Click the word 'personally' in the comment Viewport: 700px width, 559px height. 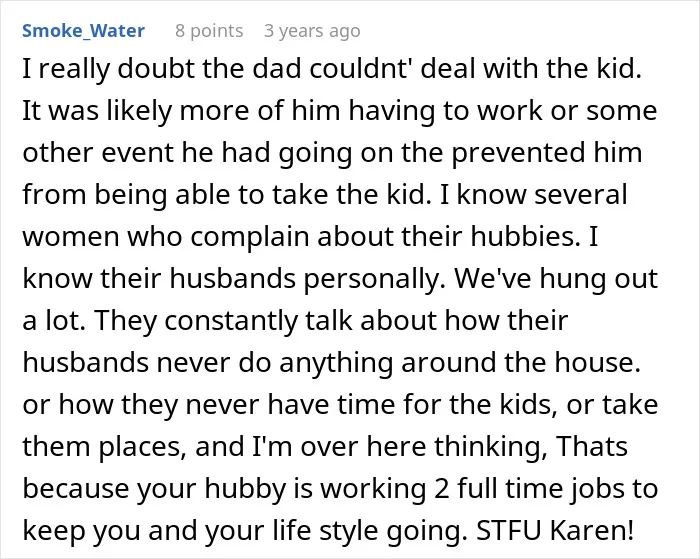coord(375,279)
